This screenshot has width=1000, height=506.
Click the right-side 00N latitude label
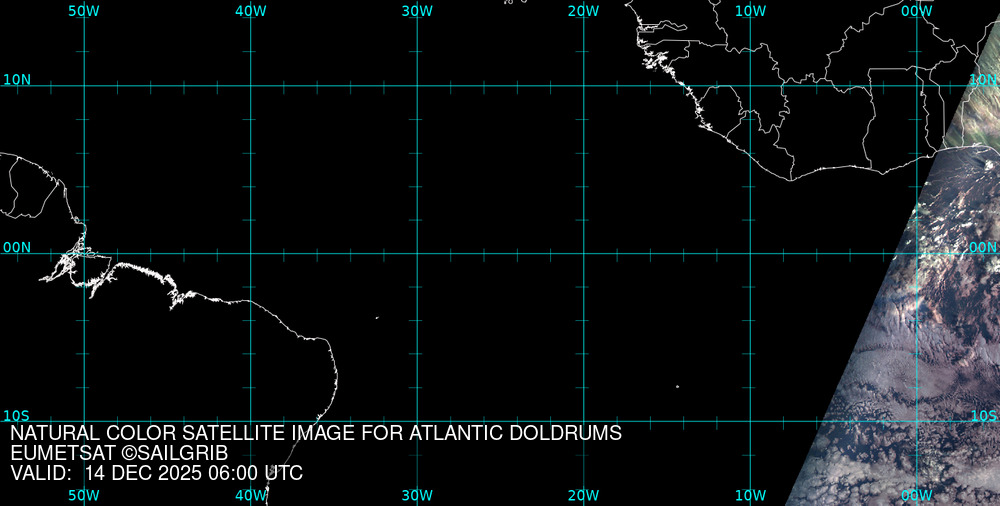983,247
